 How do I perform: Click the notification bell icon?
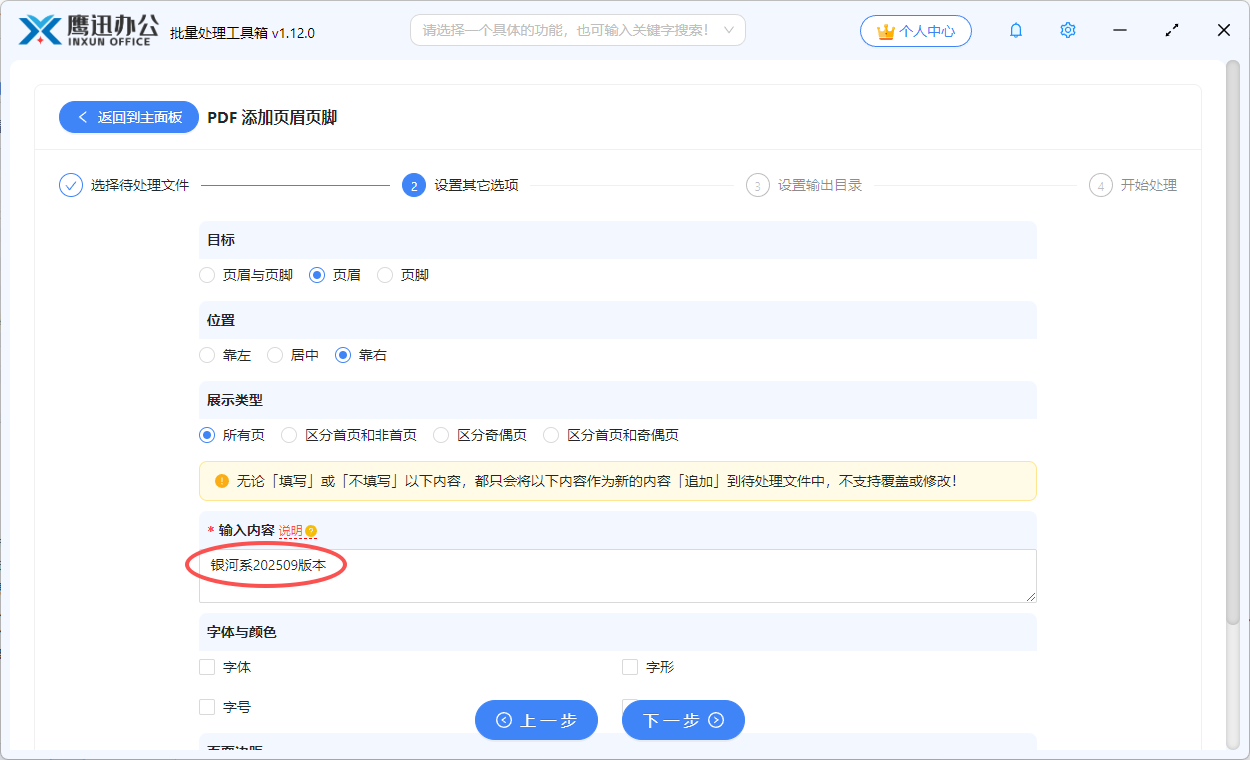tap(1015, 30)
